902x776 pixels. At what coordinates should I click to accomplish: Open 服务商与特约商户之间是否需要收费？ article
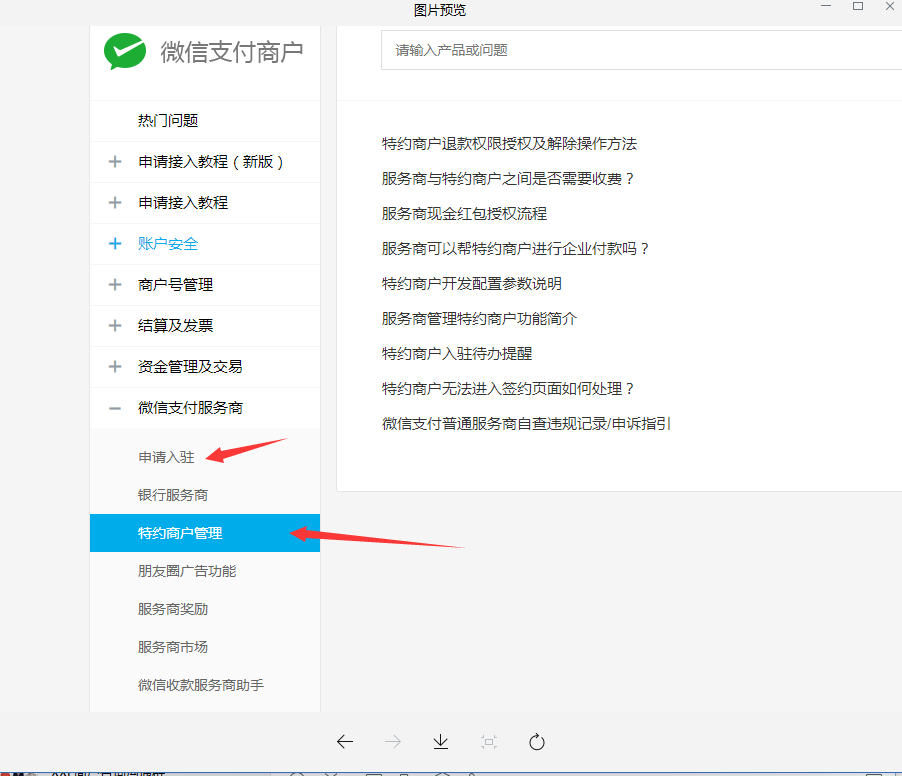(x=509, y=178)
